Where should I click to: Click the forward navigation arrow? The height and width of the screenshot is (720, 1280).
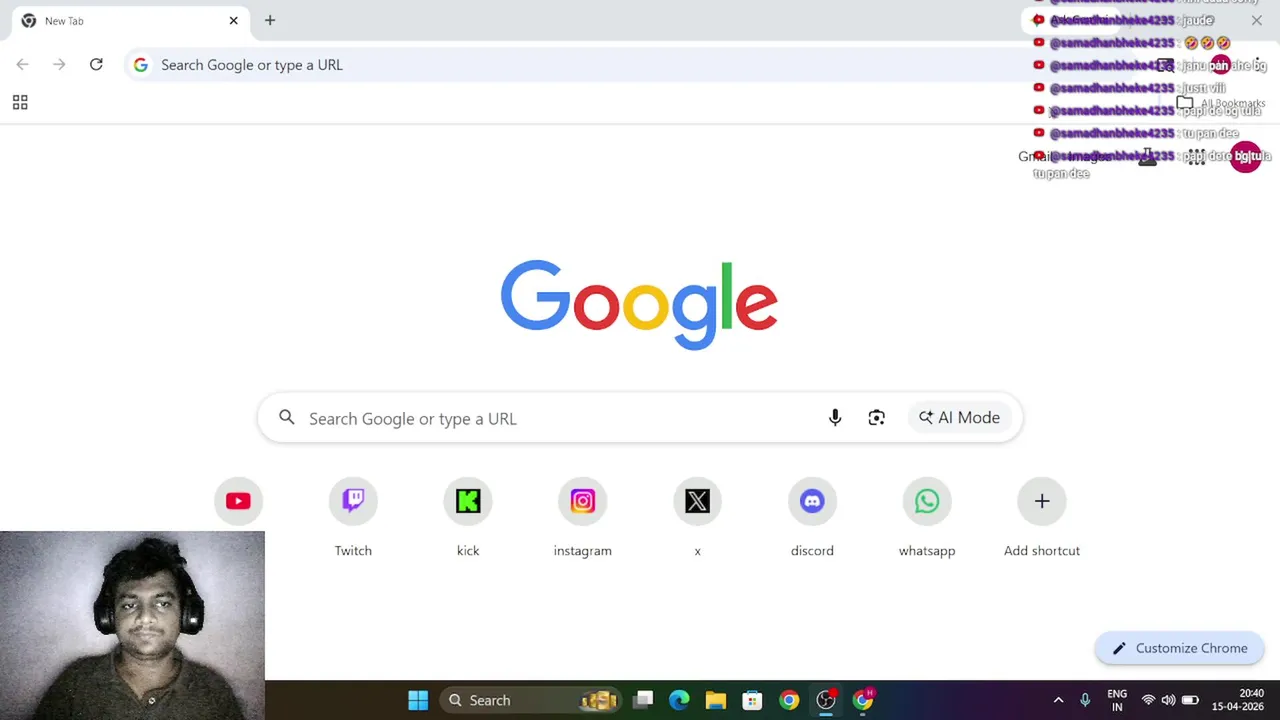tap(59, 64)
